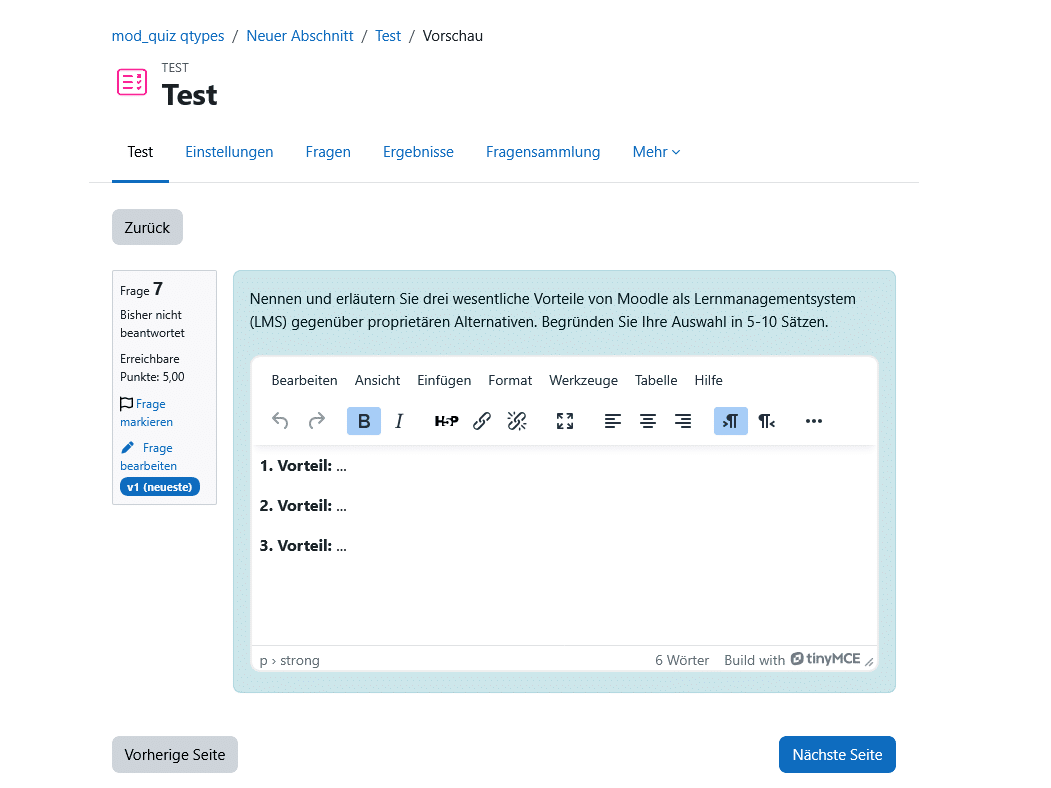
Task: Set right-to-left text direction
Action: click(x=766, y=421)
